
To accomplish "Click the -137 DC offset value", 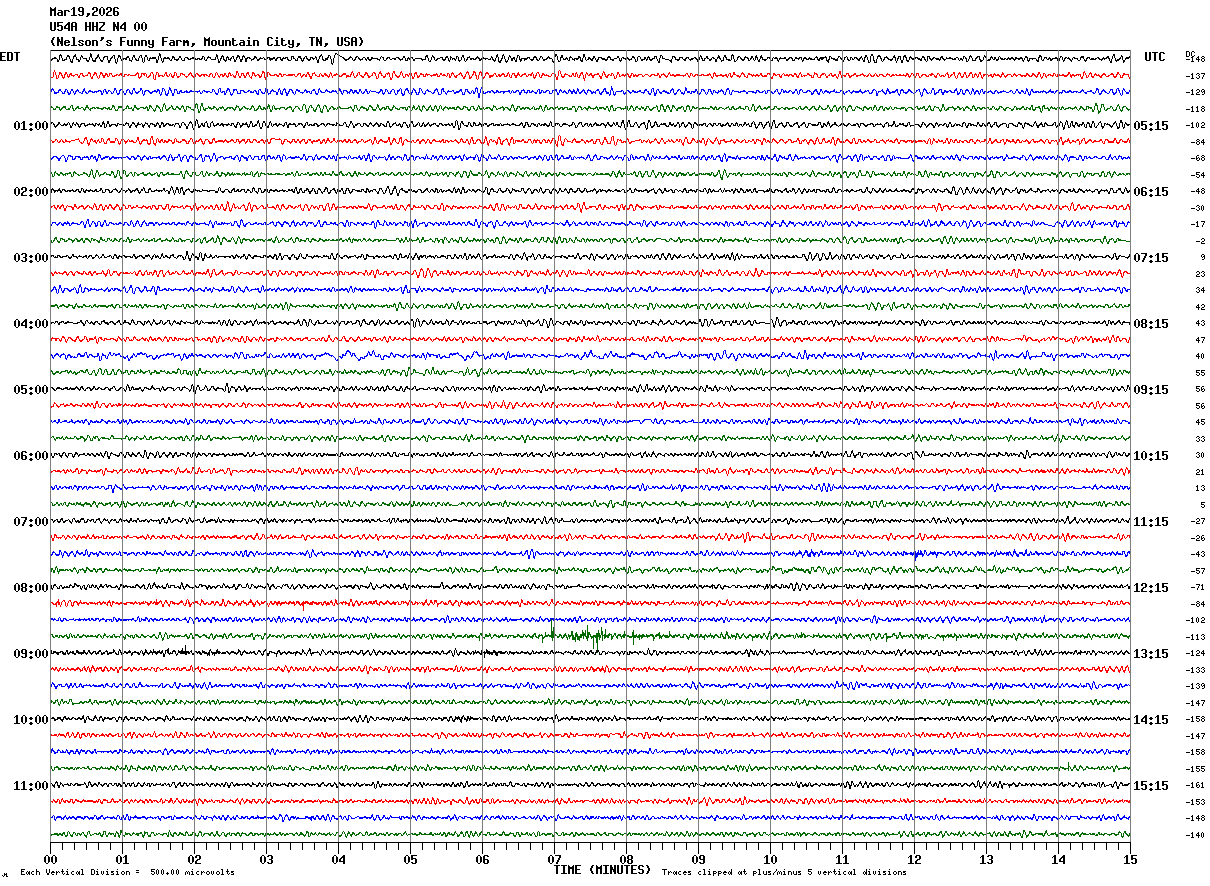I will [1195, 76].
